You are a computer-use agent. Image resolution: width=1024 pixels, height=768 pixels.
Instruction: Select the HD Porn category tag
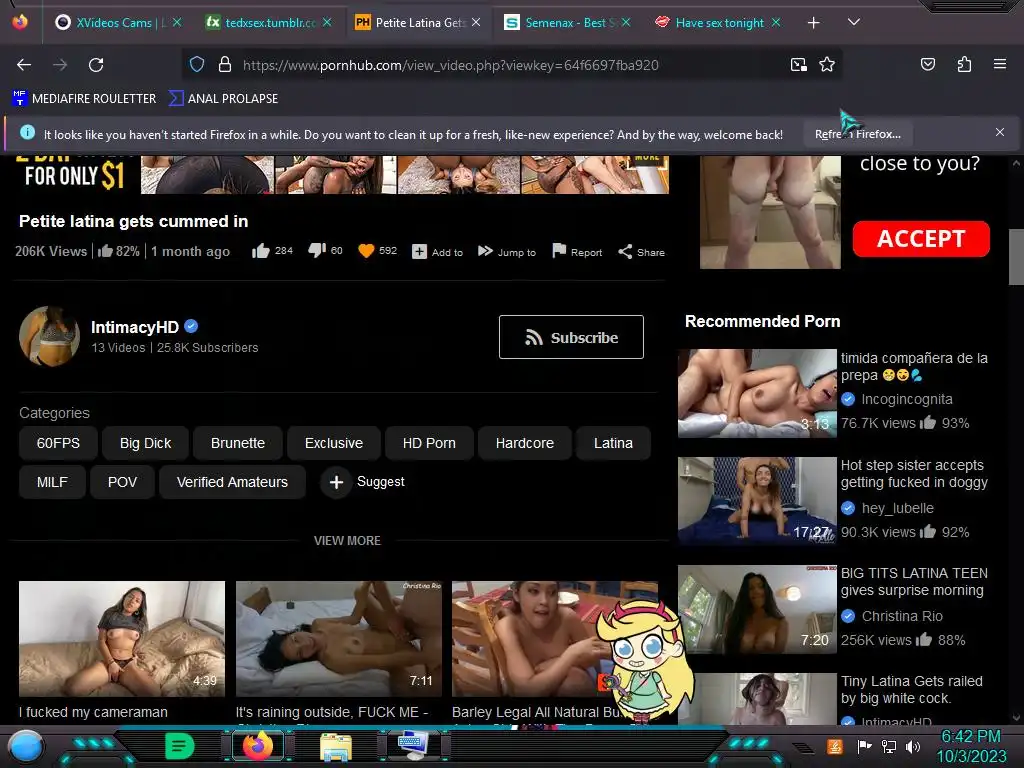[x=429, y=443]
